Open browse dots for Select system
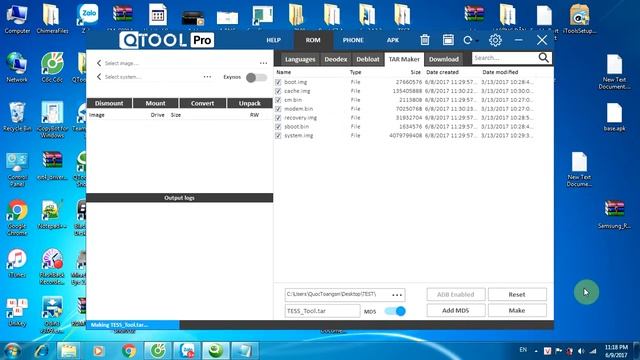Screen dimensions: 640x360 point(207,77)
